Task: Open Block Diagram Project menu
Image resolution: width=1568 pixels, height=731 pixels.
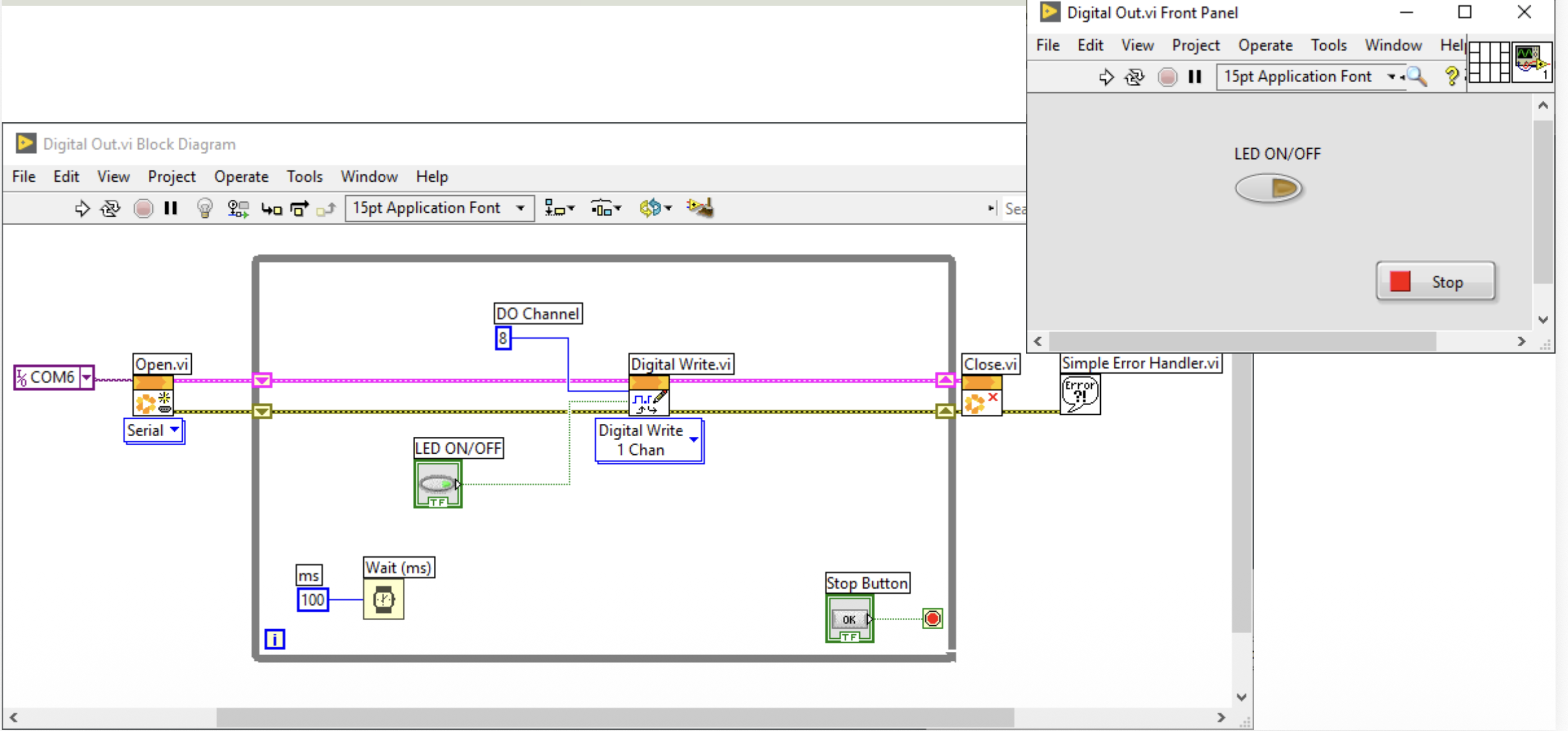Action: [171, 177]
